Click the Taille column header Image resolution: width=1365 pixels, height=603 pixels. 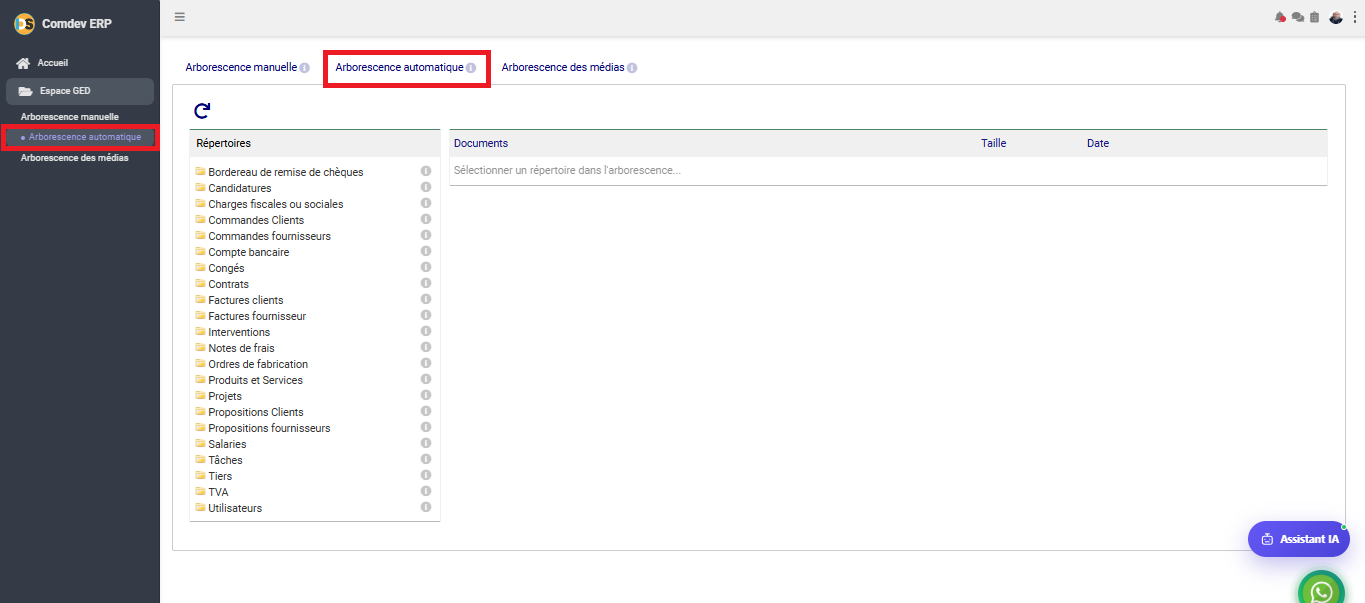click(993, 143)
